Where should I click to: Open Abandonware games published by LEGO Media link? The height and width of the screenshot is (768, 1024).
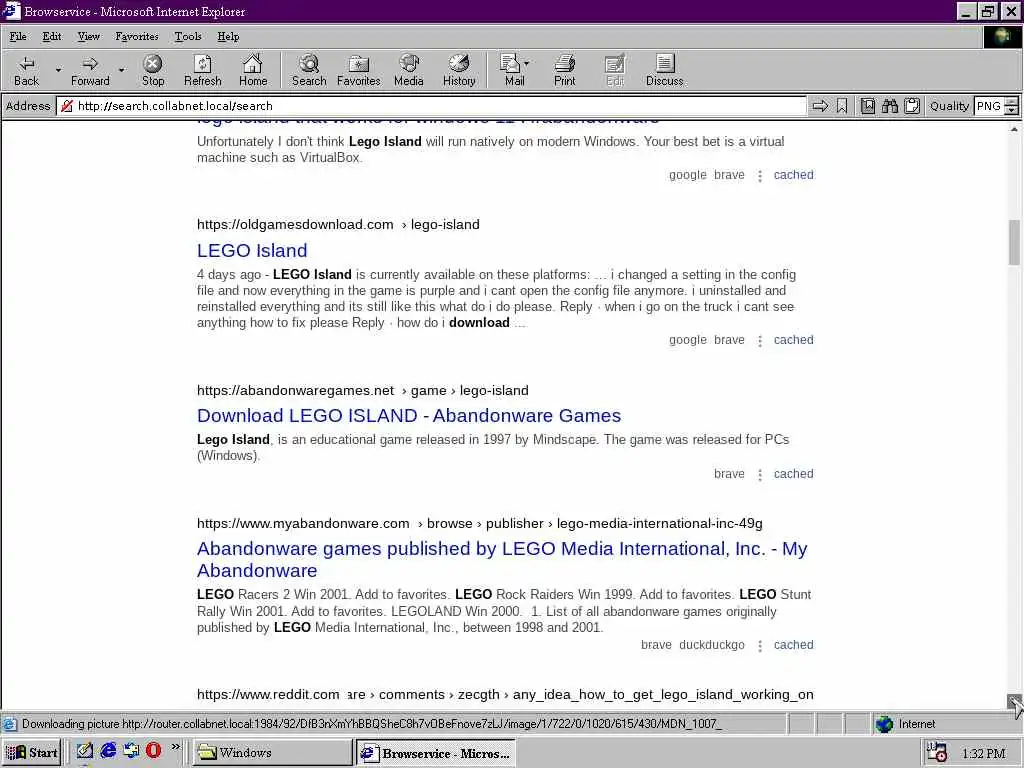(502, 560)
